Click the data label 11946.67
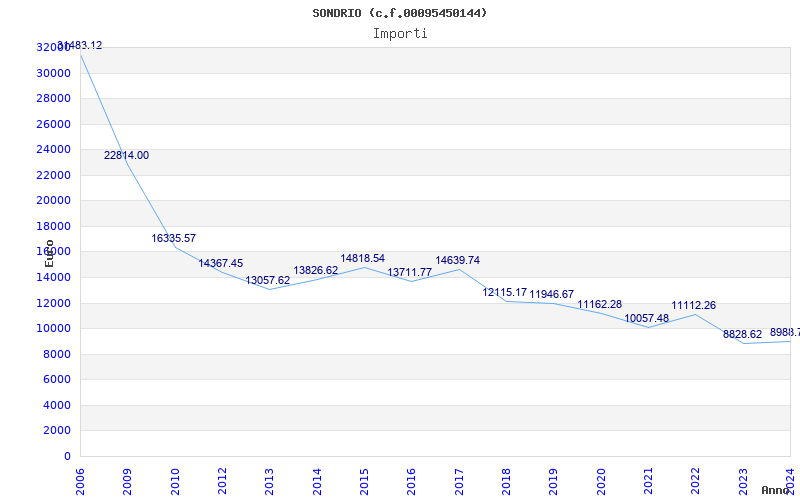Image resolution: width=800 pixels, height=500 pixels. (552, 294)
